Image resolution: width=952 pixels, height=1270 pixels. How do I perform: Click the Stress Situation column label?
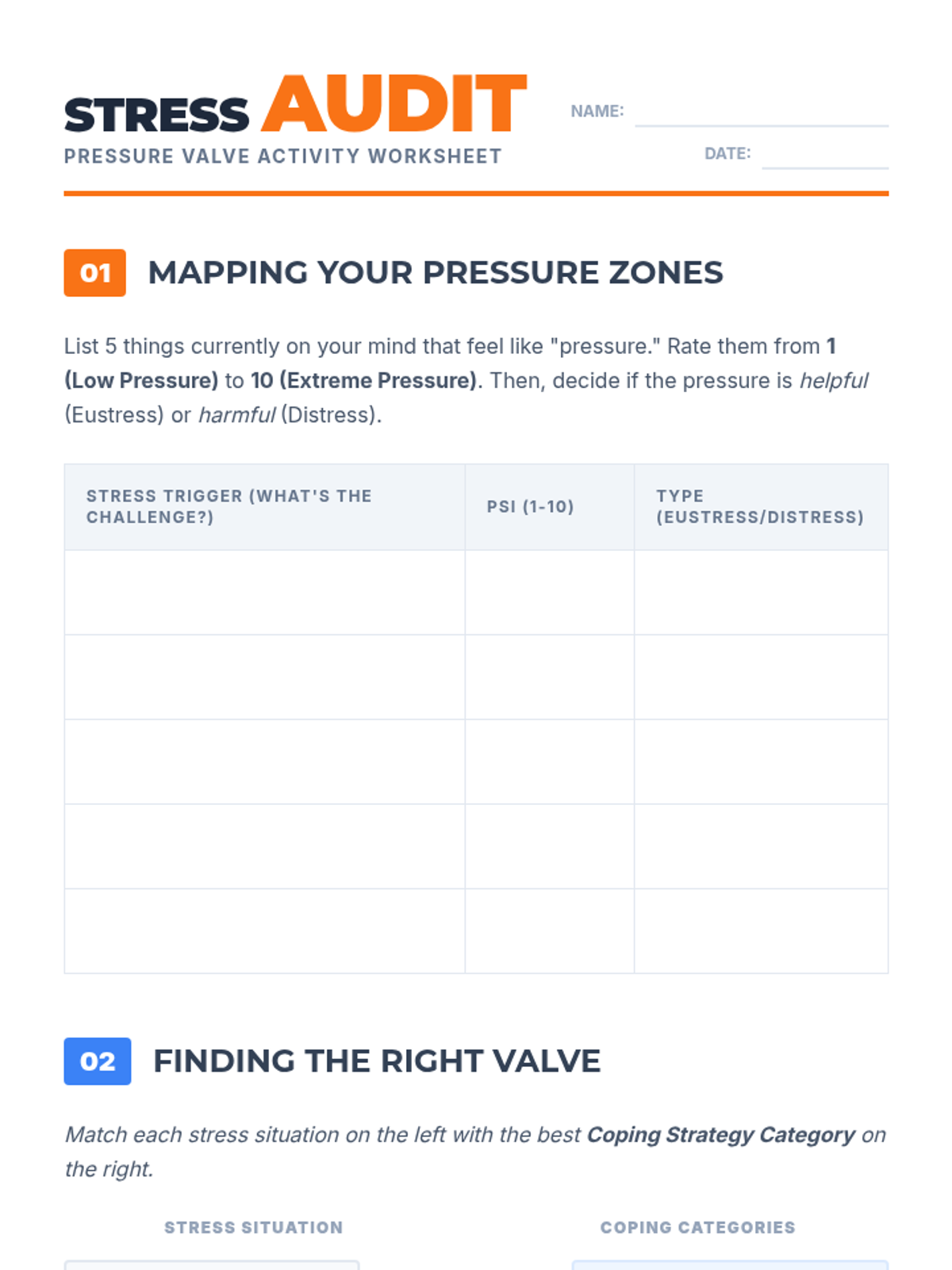pos(254,1227)
